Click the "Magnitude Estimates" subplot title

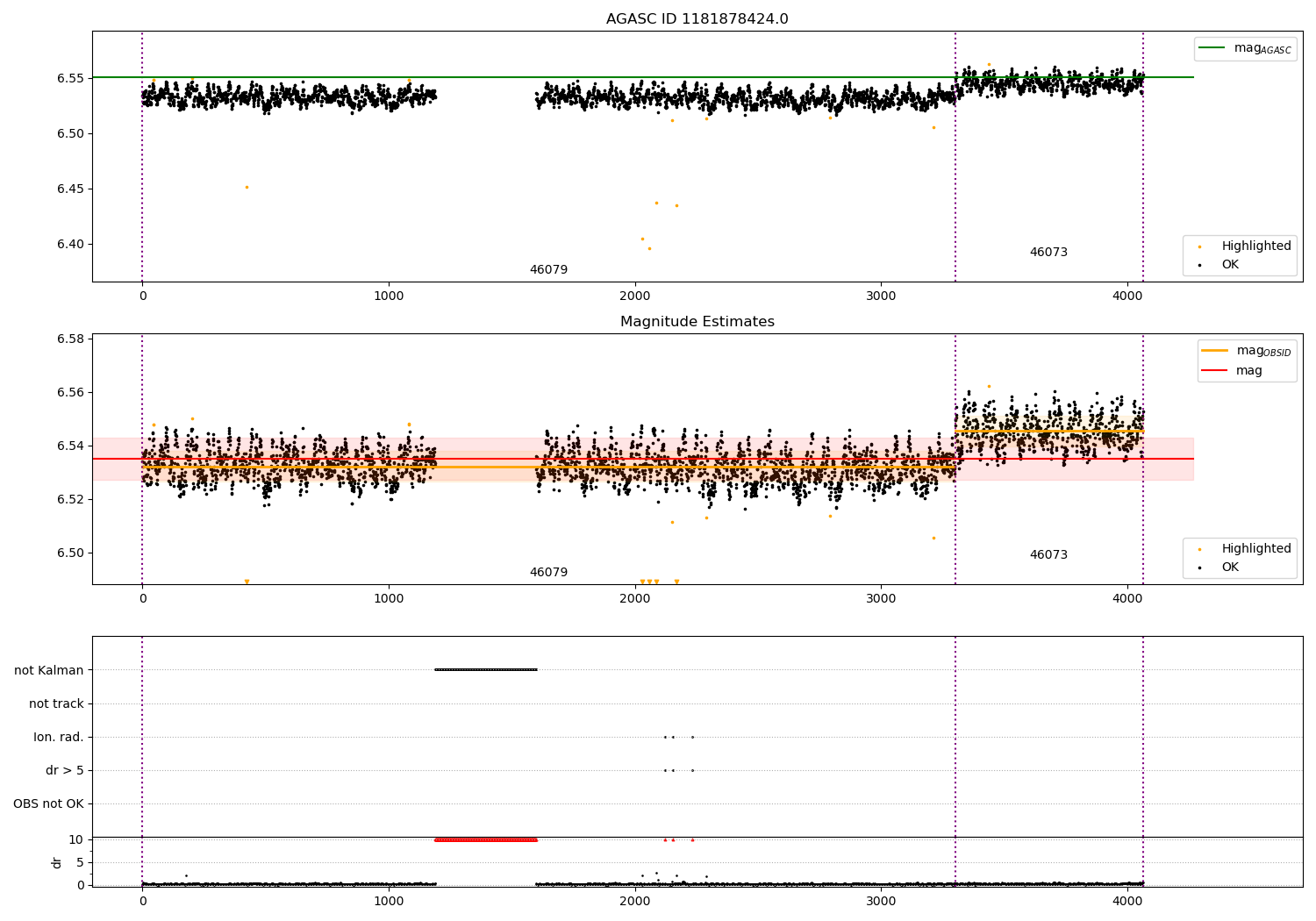click(697, 322)
